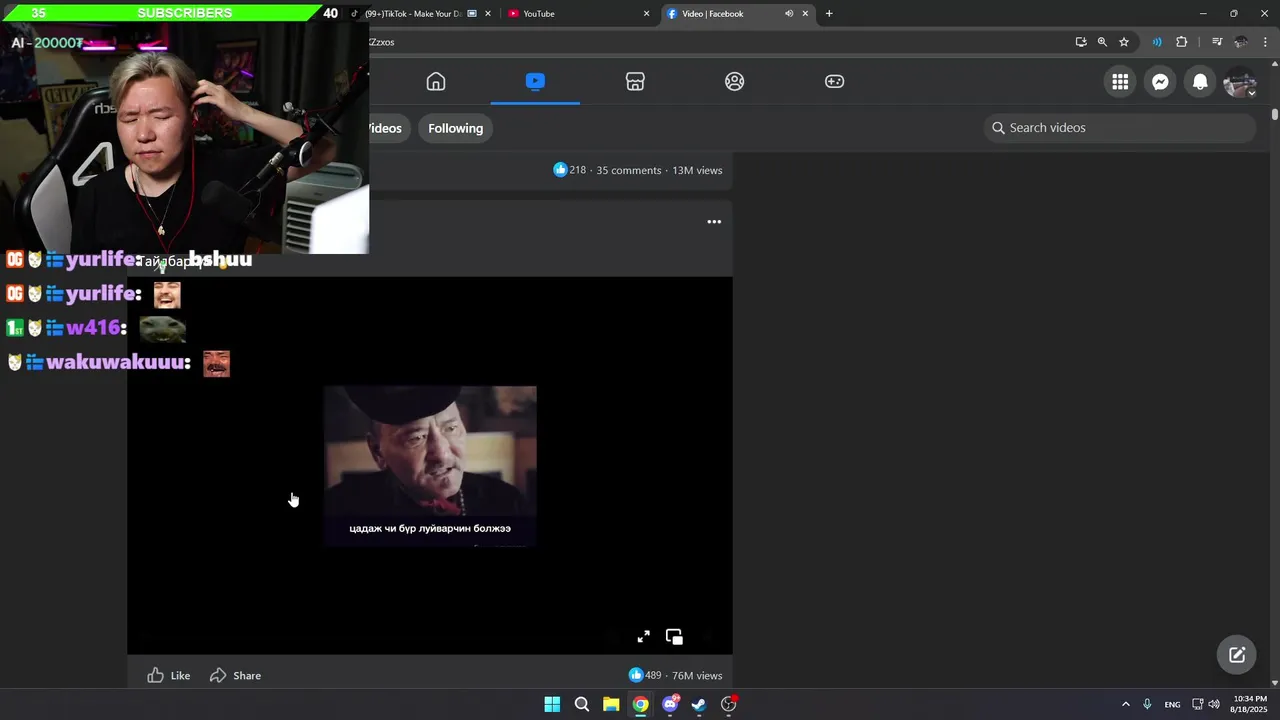Open the Notifications bell

coord(1200,82)
